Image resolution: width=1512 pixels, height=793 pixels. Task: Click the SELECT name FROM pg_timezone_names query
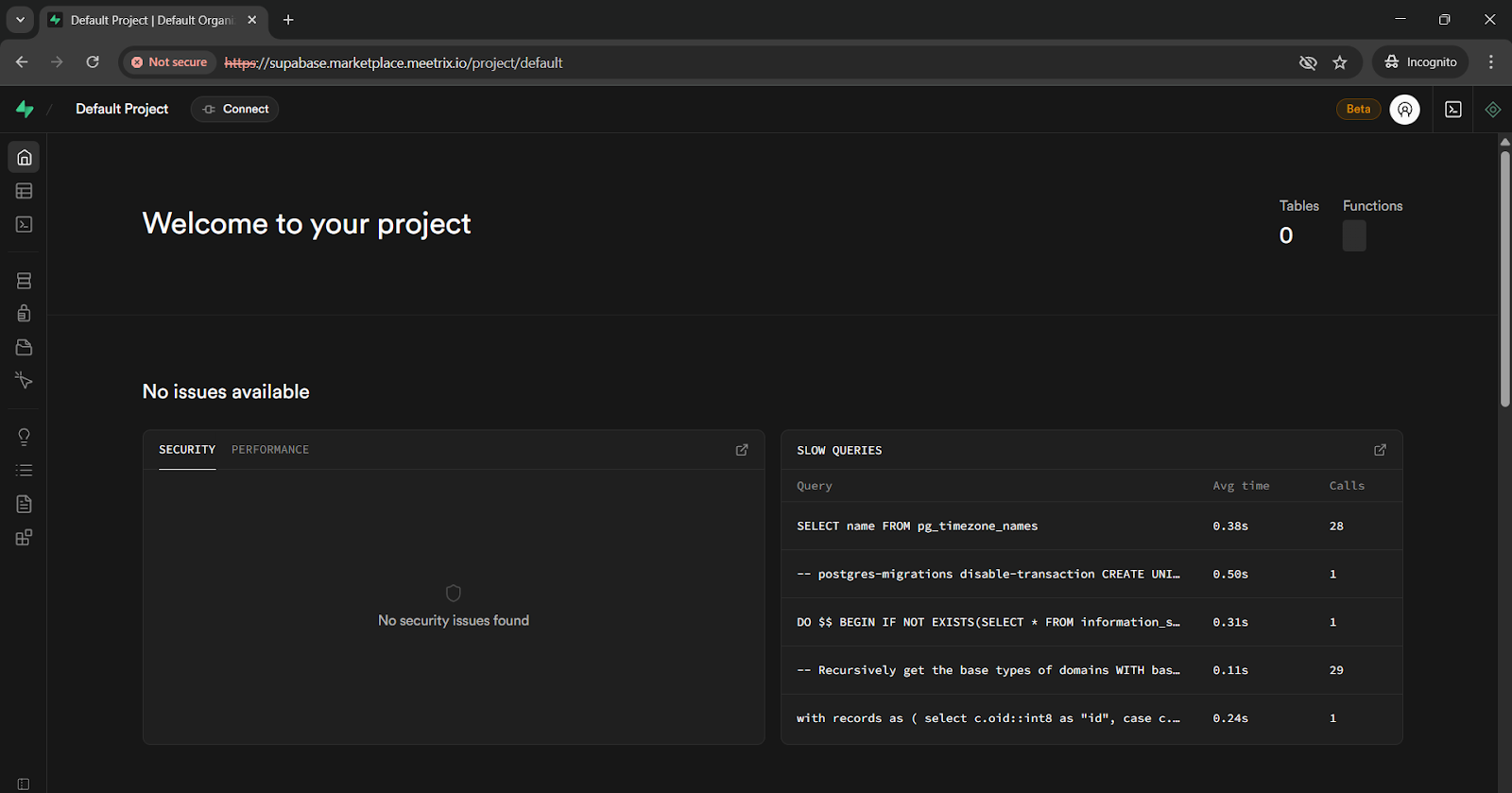[x=917, y=526]
